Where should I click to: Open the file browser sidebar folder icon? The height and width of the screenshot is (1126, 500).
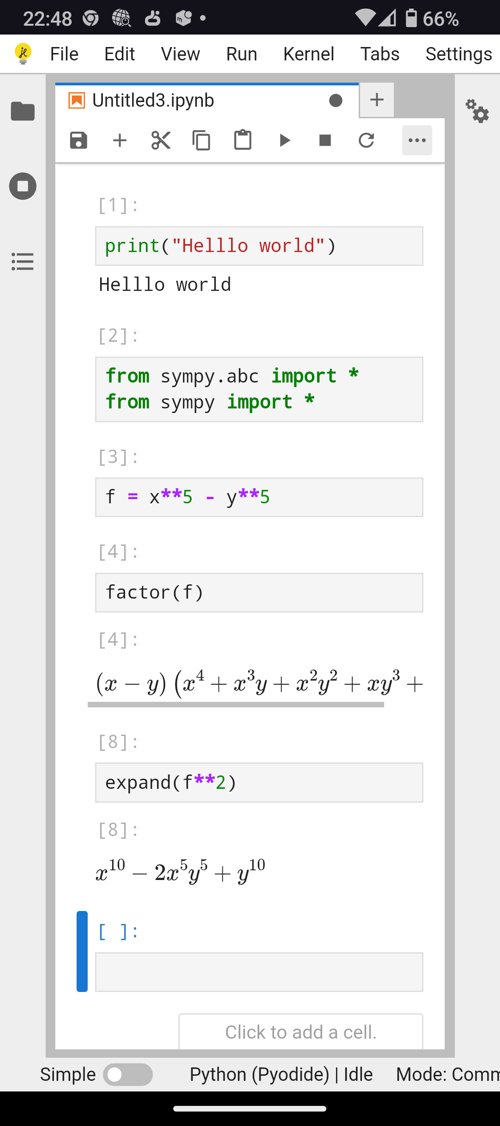(22, 111)
